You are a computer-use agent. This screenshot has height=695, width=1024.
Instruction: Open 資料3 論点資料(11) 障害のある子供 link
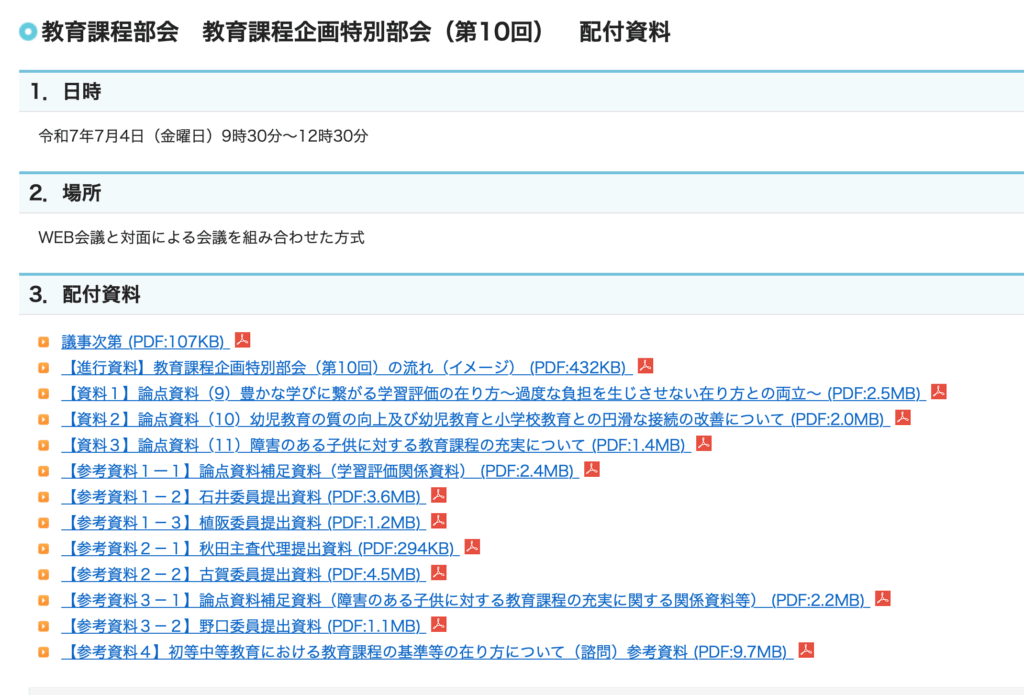coord(374,445)
